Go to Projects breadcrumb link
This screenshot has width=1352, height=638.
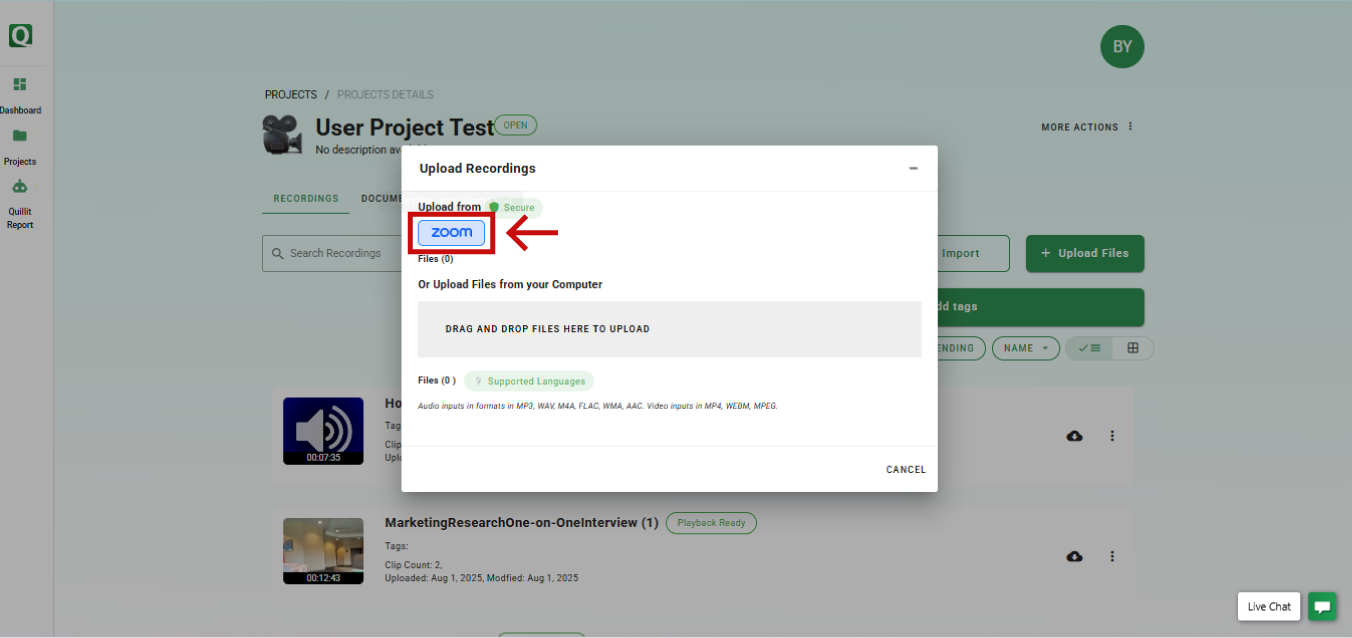coord(290,95)
